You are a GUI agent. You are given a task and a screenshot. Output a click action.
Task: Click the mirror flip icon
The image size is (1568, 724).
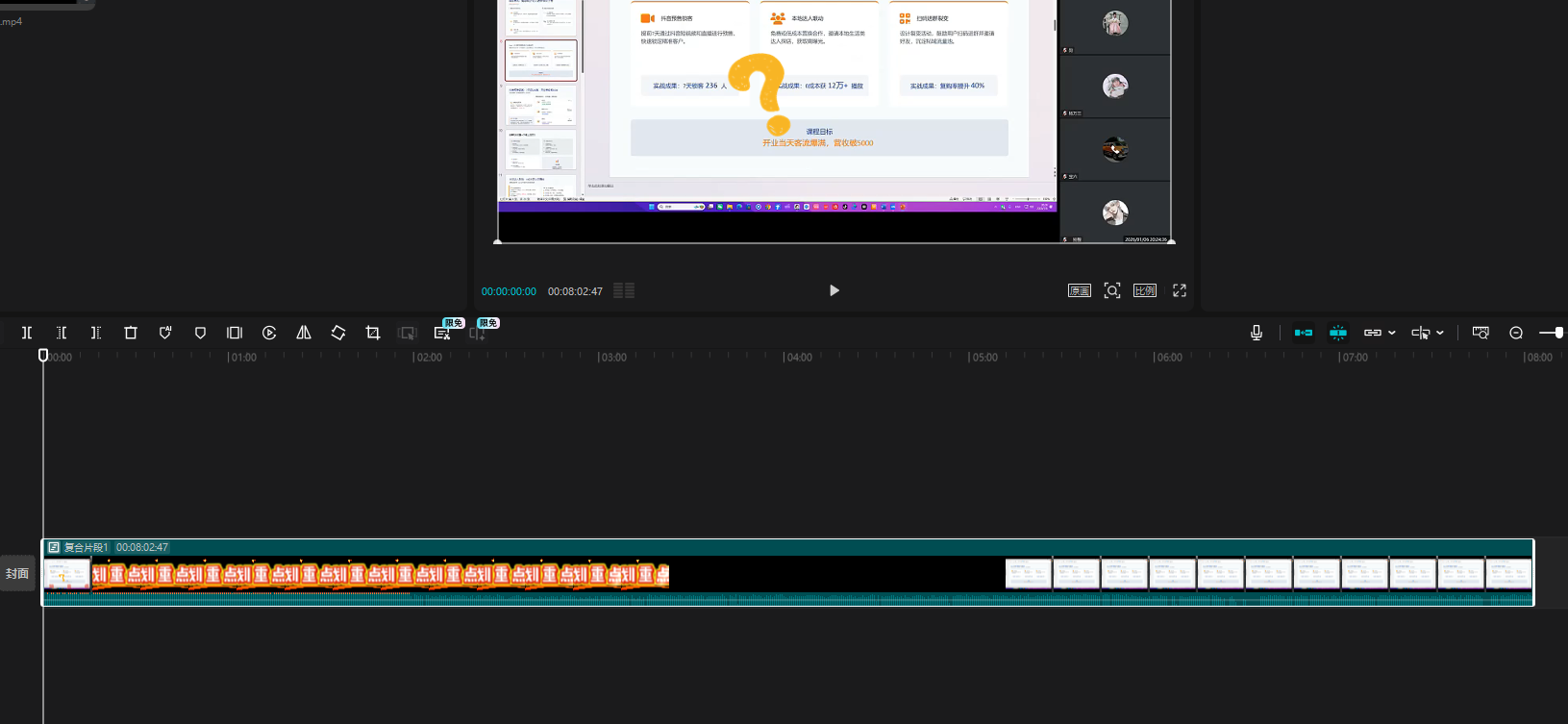(304, 333)
